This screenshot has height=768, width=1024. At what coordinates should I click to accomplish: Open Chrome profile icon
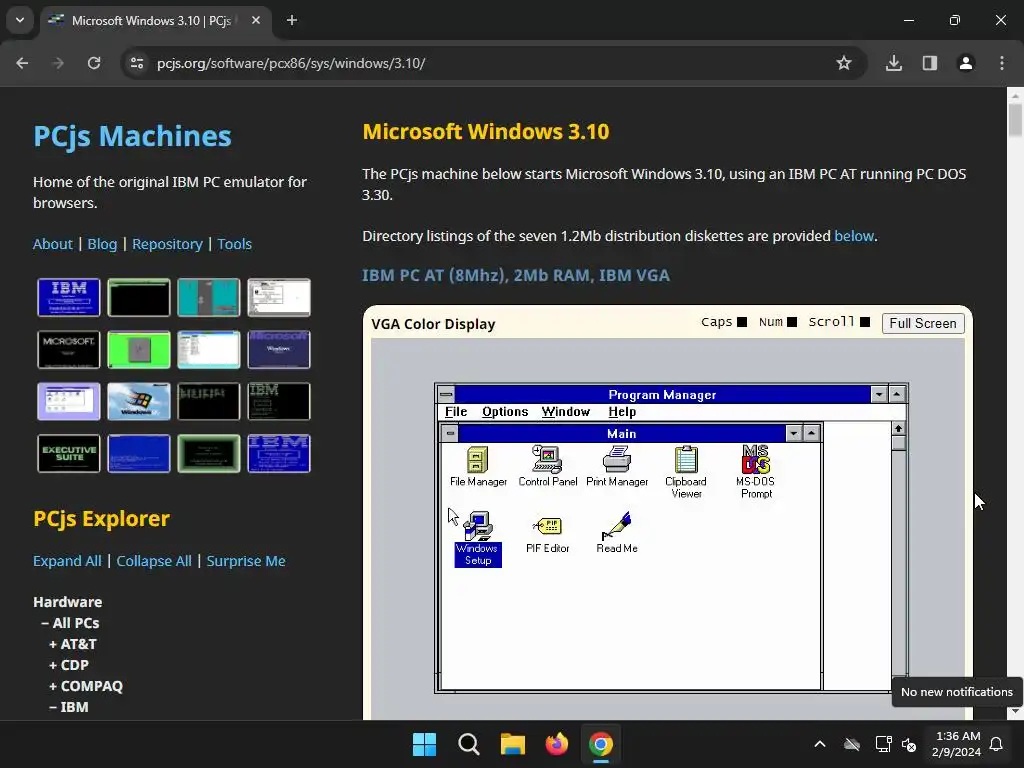pyautogui.click(x=965, y=63)
